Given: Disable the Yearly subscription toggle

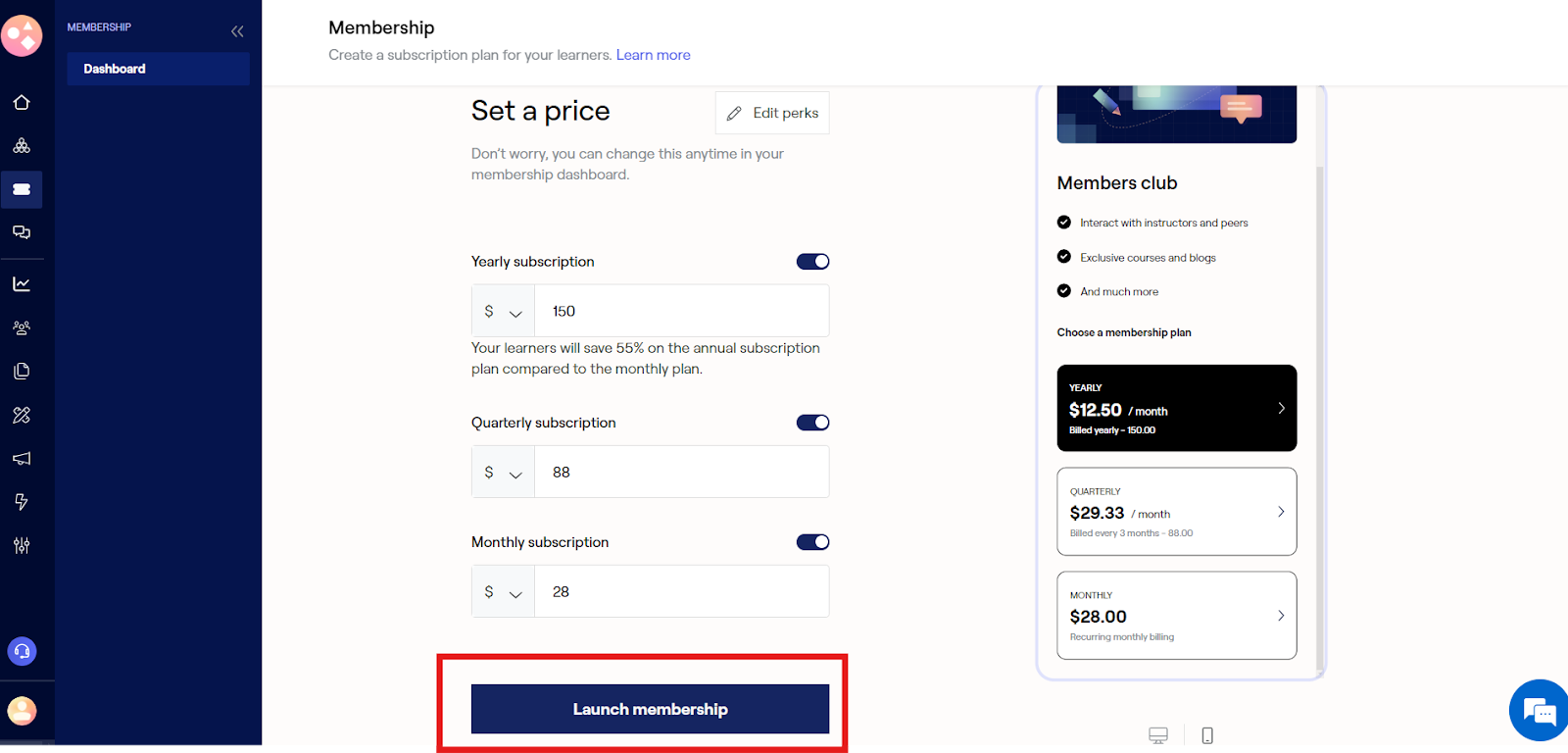Looking at the screenshot, I should (812, 262).
